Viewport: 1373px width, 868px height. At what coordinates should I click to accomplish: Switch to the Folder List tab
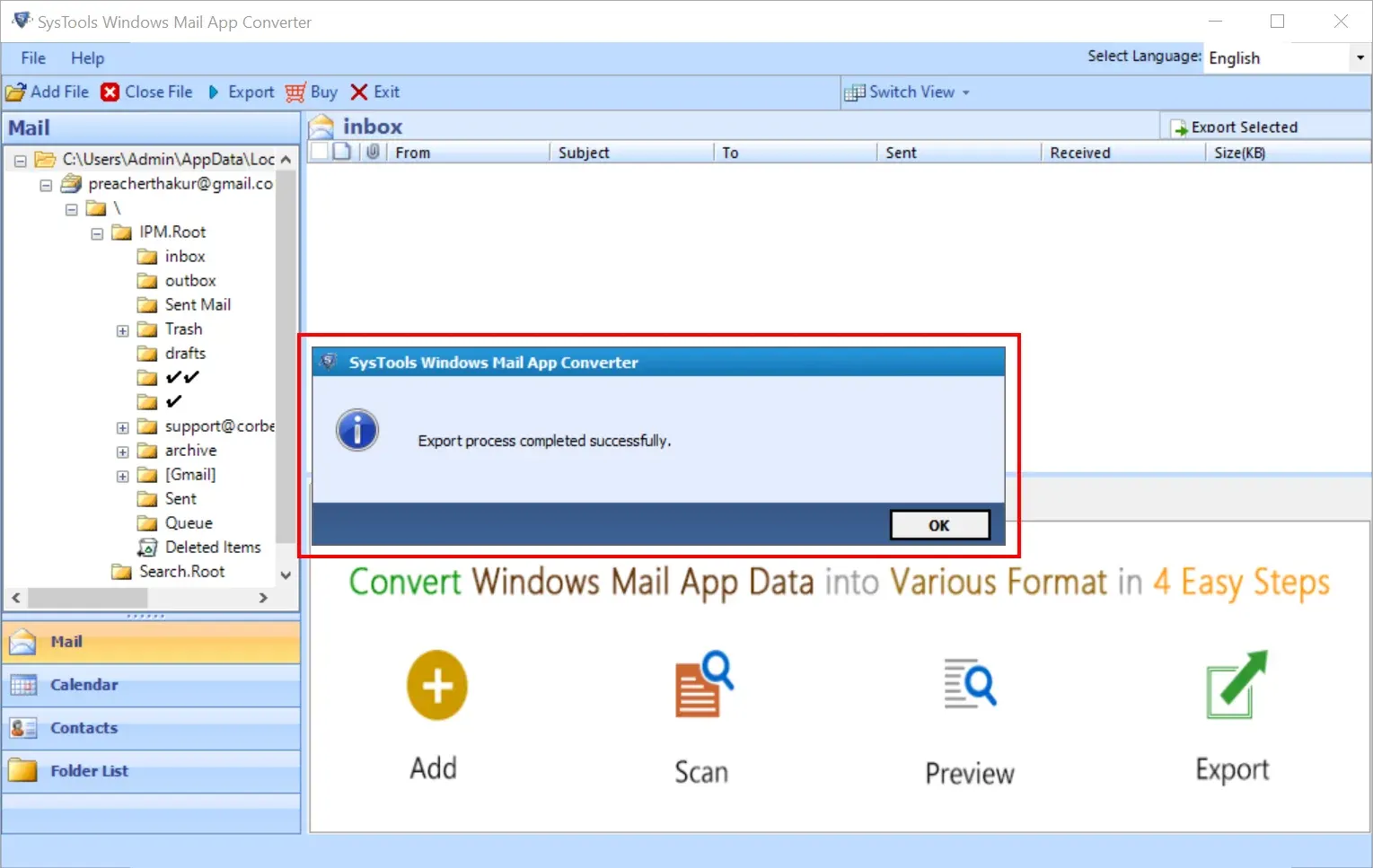[x=151, y=771]
